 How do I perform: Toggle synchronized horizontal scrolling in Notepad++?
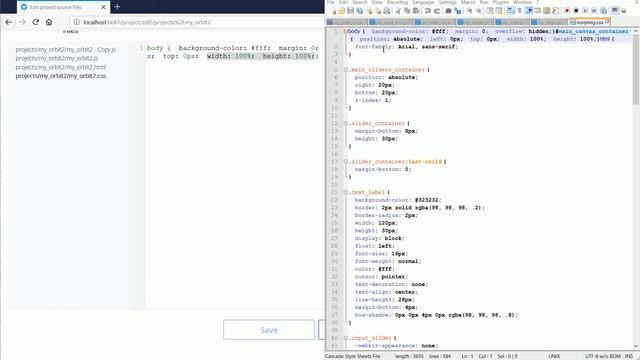pos(498,11)
